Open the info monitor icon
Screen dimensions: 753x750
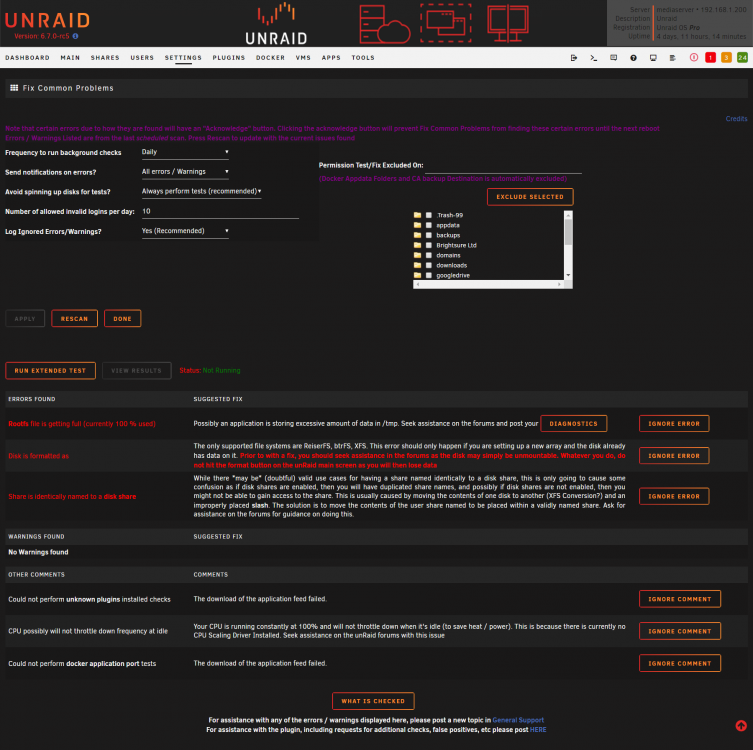pyautogui.click(x=653, y=58)
